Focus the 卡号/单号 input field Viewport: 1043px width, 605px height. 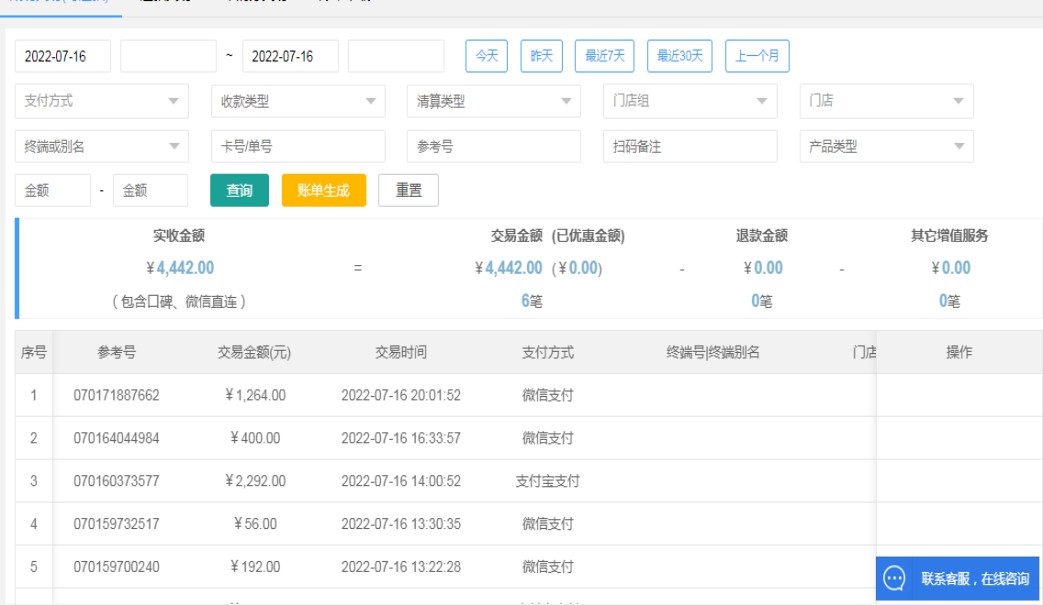click(x=298, y=146)
